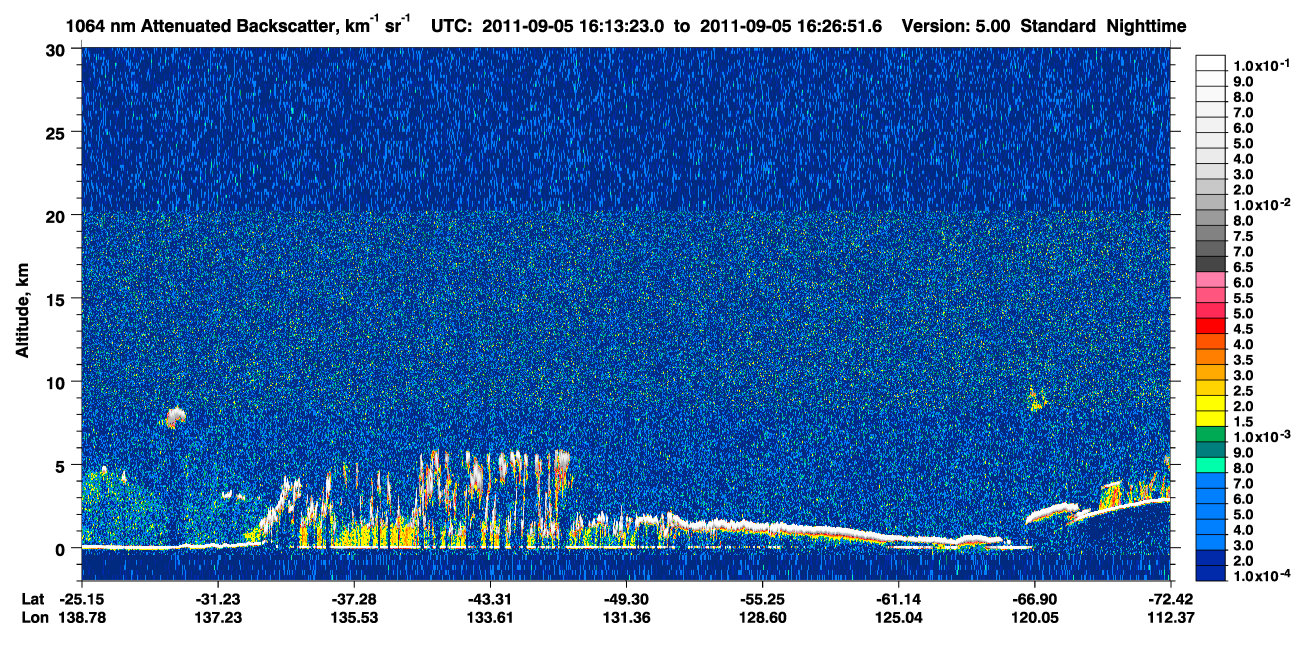Click the colorbar label '2.5'
Screen dimensions: 1300x667
click(1243, 391)
